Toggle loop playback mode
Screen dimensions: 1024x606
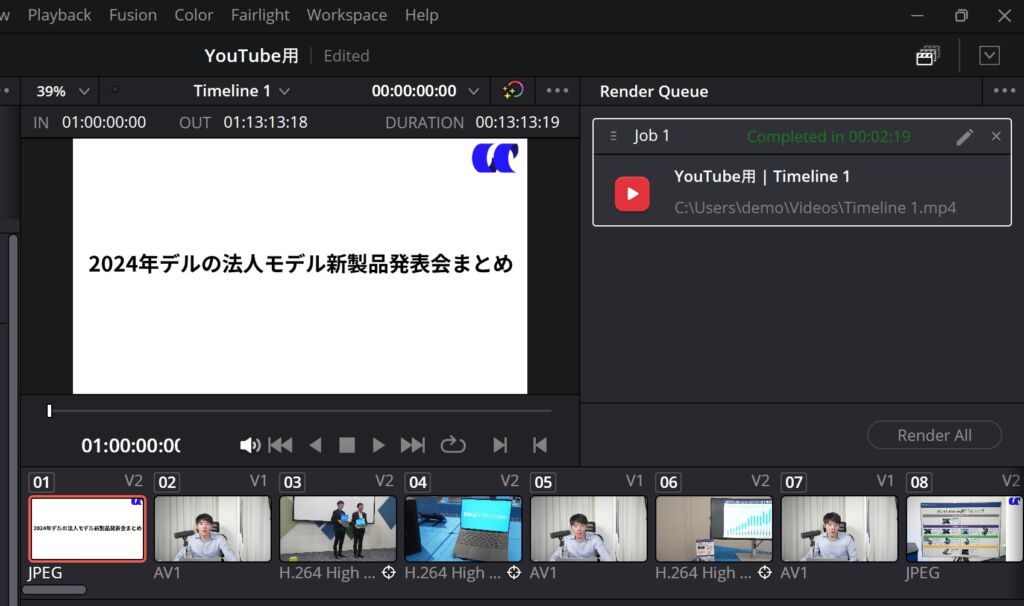point(453,445)
